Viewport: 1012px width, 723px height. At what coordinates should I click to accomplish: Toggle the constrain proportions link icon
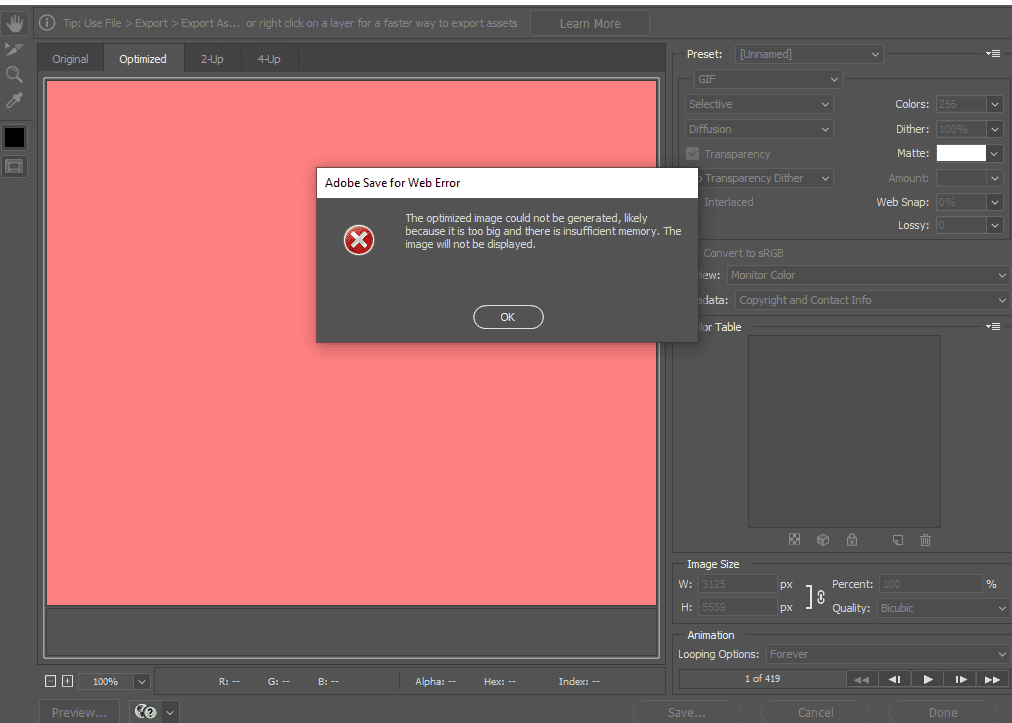821,596
